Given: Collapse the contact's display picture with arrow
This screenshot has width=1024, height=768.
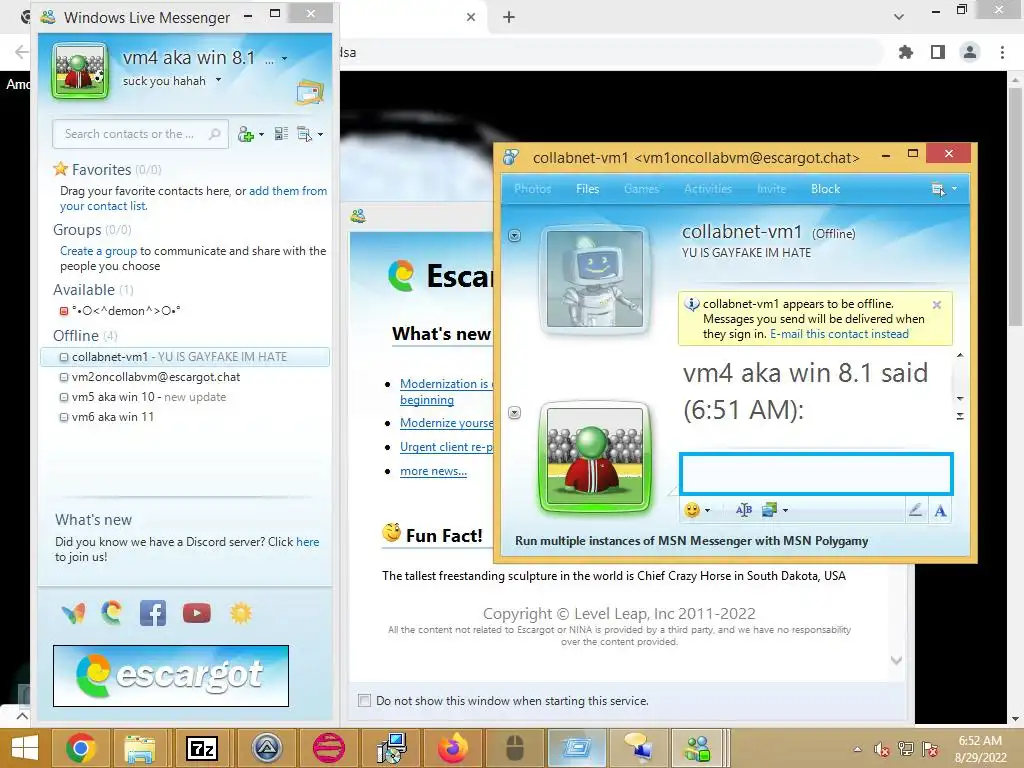Looking at the screenshot, I should pyautogui.click(x=515, y=236).
